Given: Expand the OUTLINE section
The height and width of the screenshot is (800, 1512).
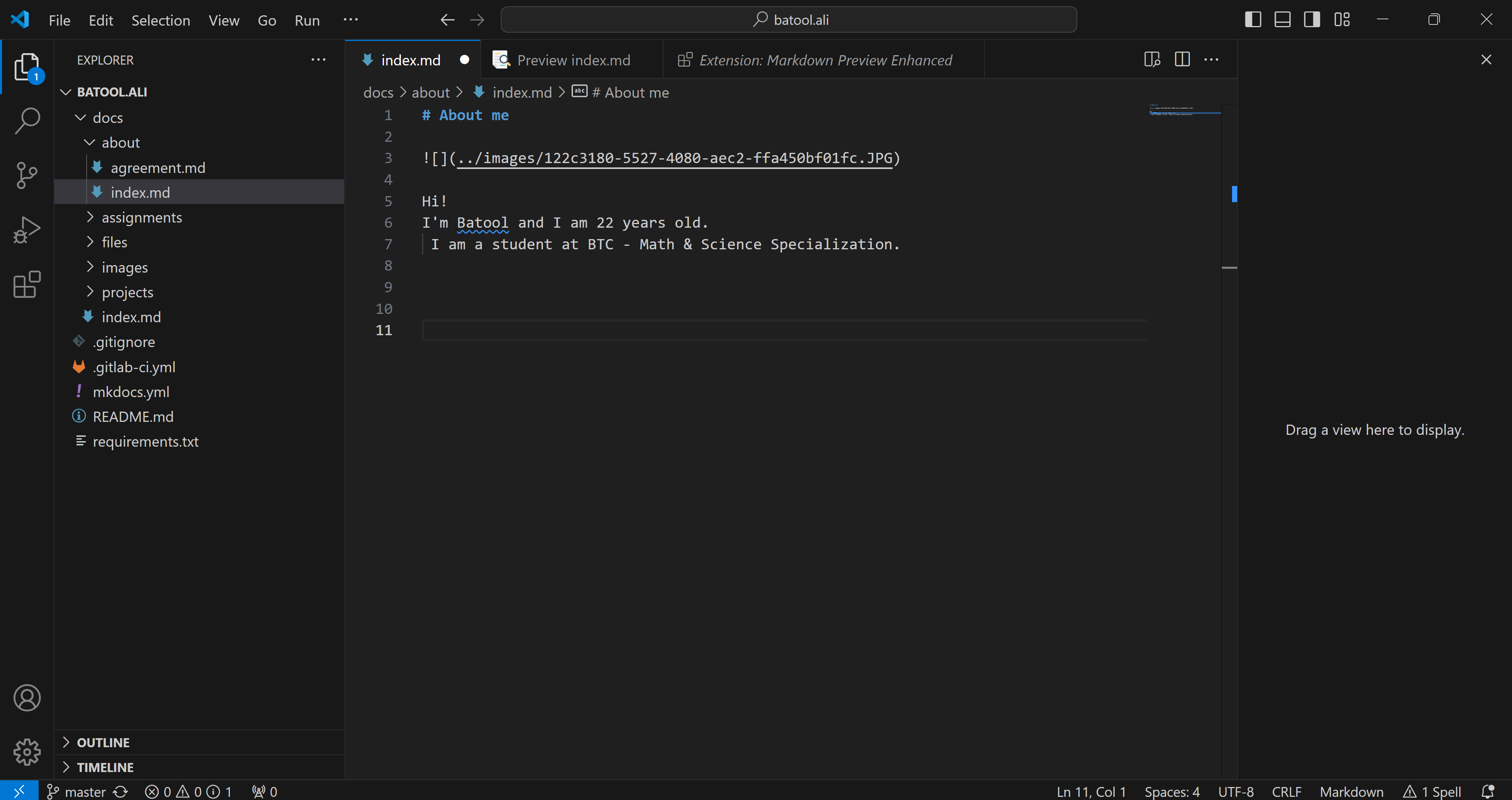Looking at the screenshot, I should tap(199, 742).
